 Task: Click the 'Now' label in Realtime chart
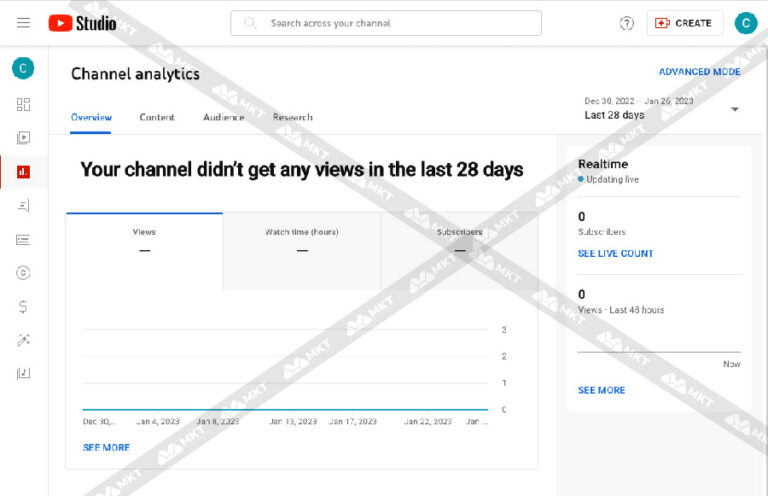click(732, 364)
